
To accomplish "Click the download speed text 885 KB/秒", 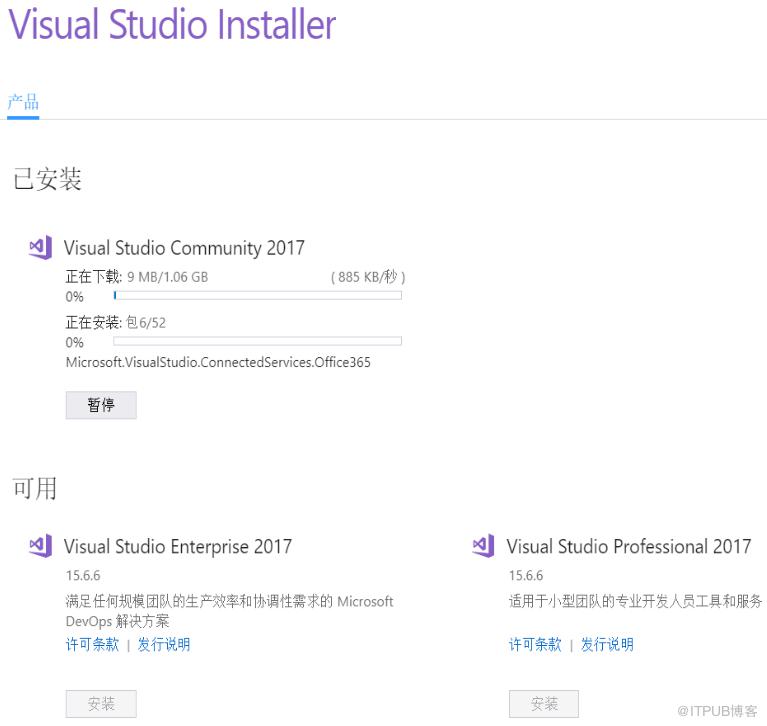I will pos(368,277).
